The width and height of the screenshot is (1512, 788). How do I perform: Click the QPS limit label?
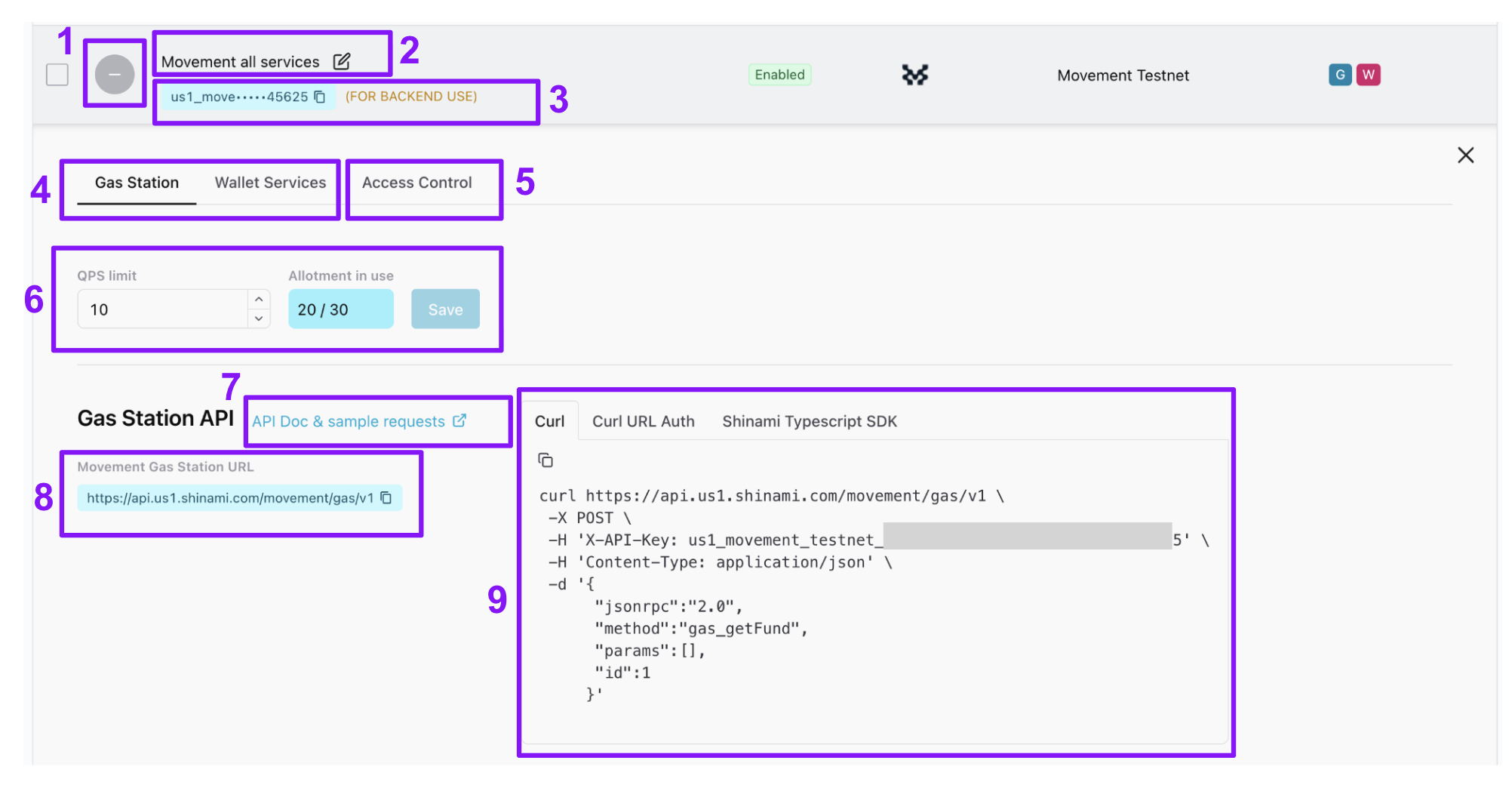(x=106, y=275)
